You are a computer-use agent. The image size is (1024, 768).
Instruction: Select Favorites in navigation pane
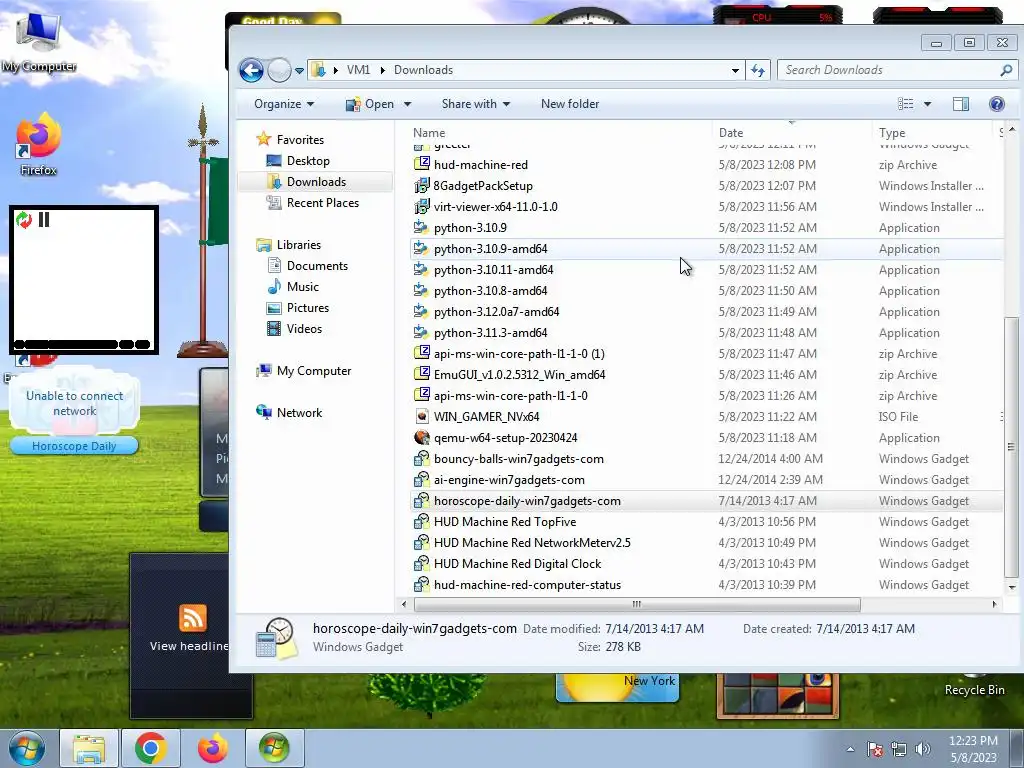(300, 140)
